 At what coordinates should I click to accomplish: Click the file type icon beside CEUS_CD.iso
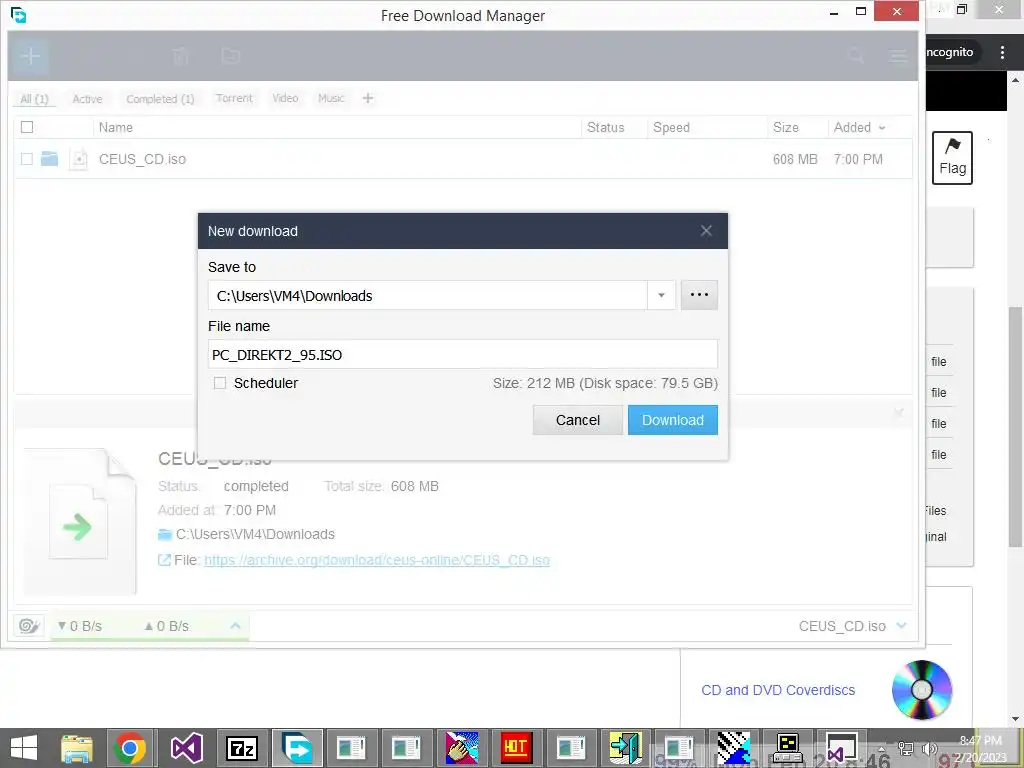[x=78, y=159]
